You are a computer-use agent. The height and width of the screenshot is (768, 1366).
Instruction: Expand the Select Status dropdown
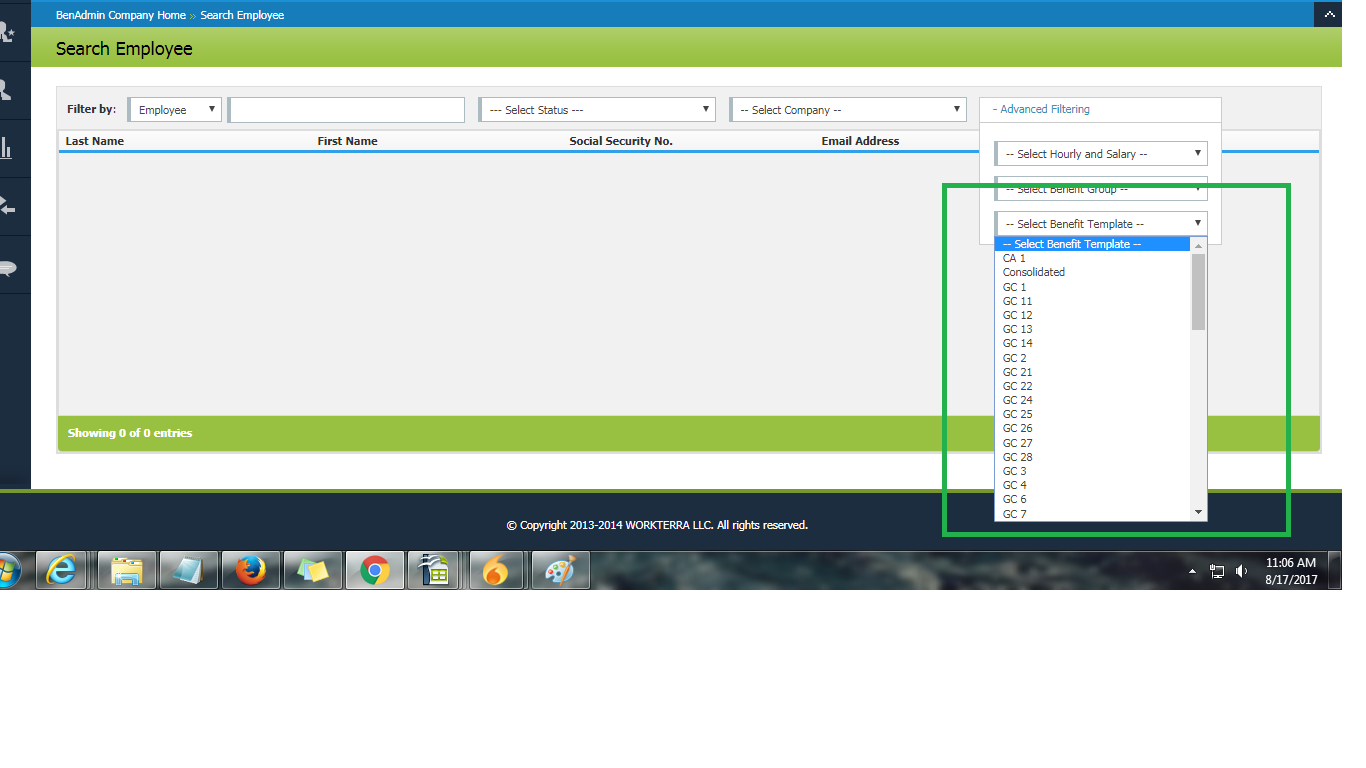(x=597, y=110)
